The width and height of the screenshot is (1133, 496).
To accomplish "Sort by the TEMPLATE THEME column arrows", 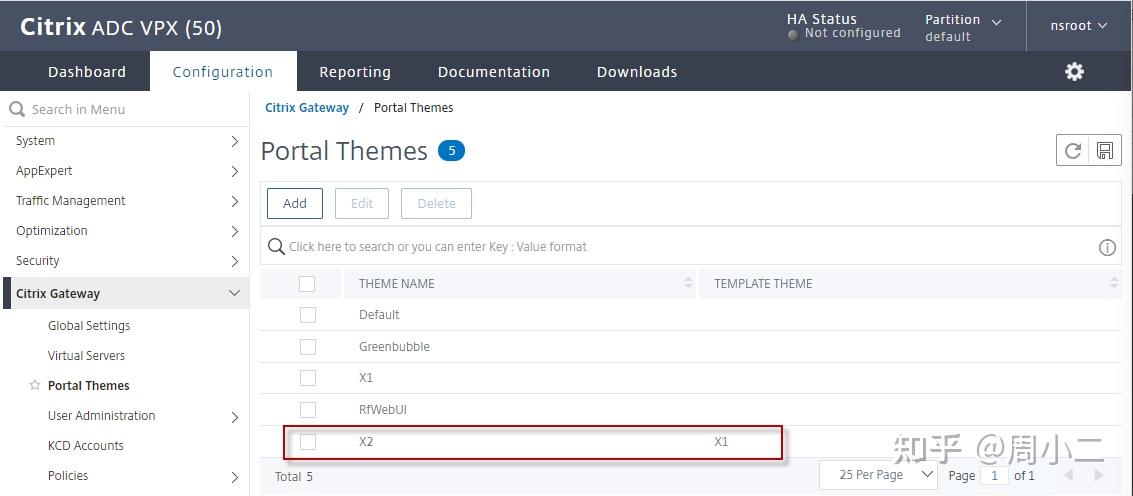I will (x=1114, y=283).
